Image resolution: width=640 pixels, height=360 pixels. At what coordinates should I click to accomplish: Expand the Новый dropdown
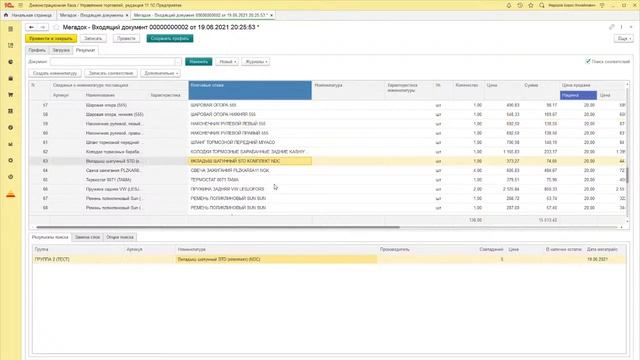(x=227, y=62)
